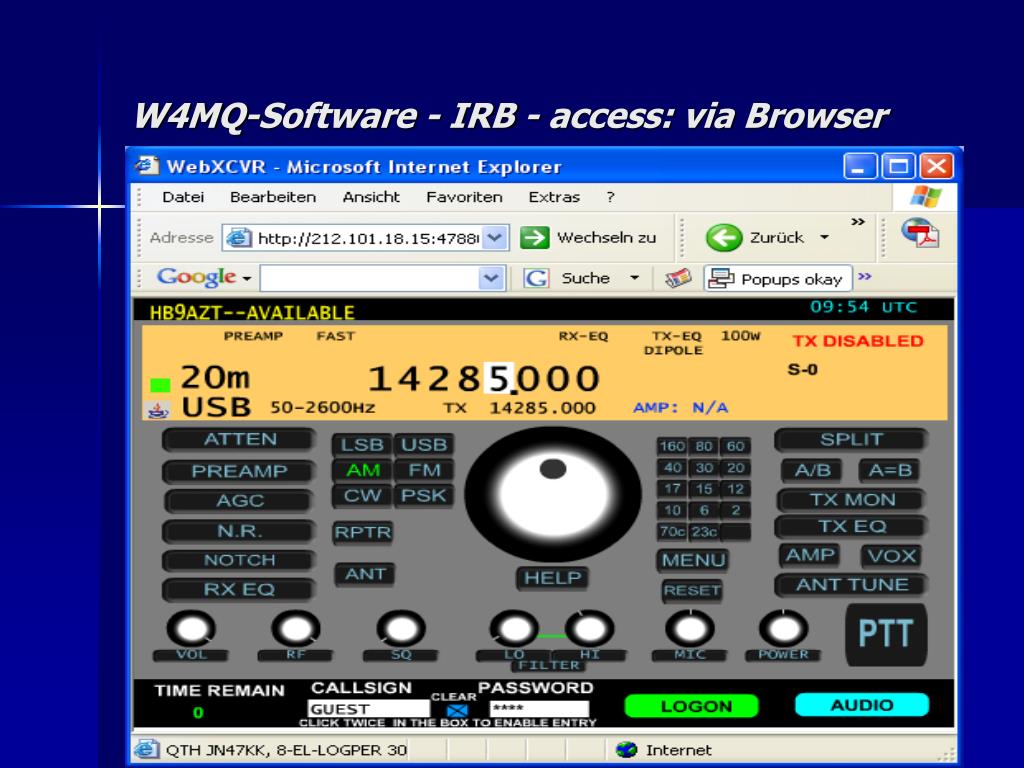Select LSB mode
Viewport: 1024px width, 768px height.
[x=362, y=445]
